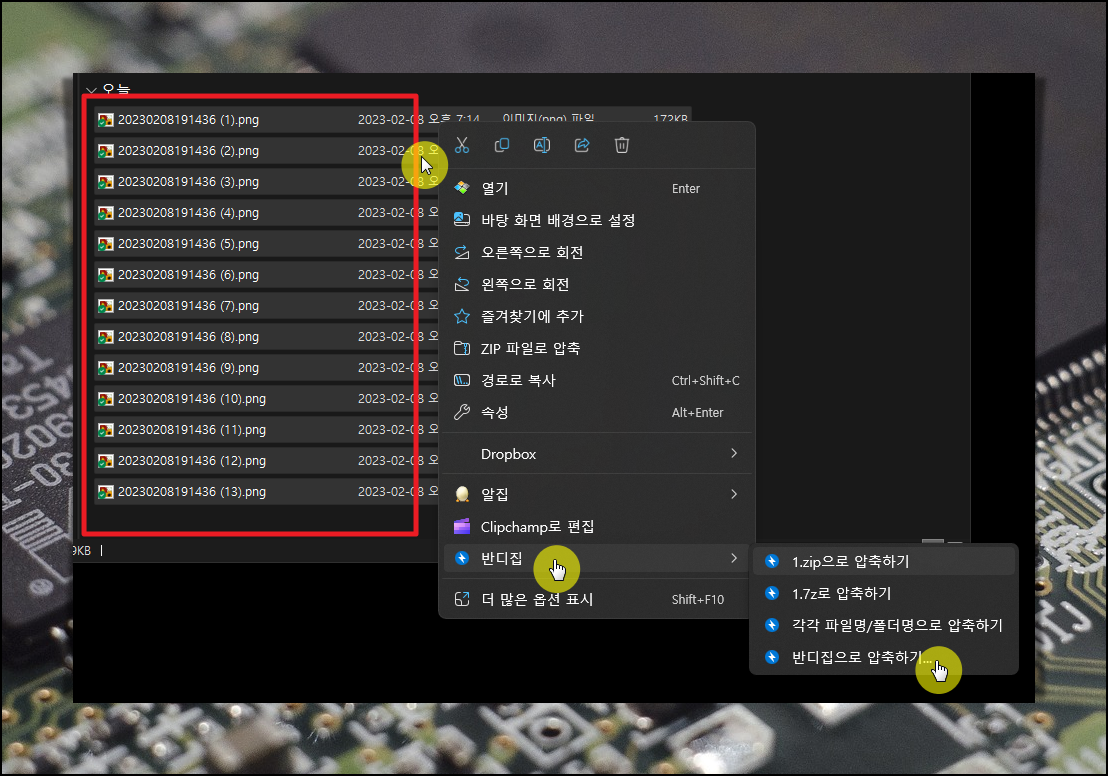The width and height of the screenshot is (1108, 776).
Task: Select 왼쪽으로 회전
Action: click(597, 284)
